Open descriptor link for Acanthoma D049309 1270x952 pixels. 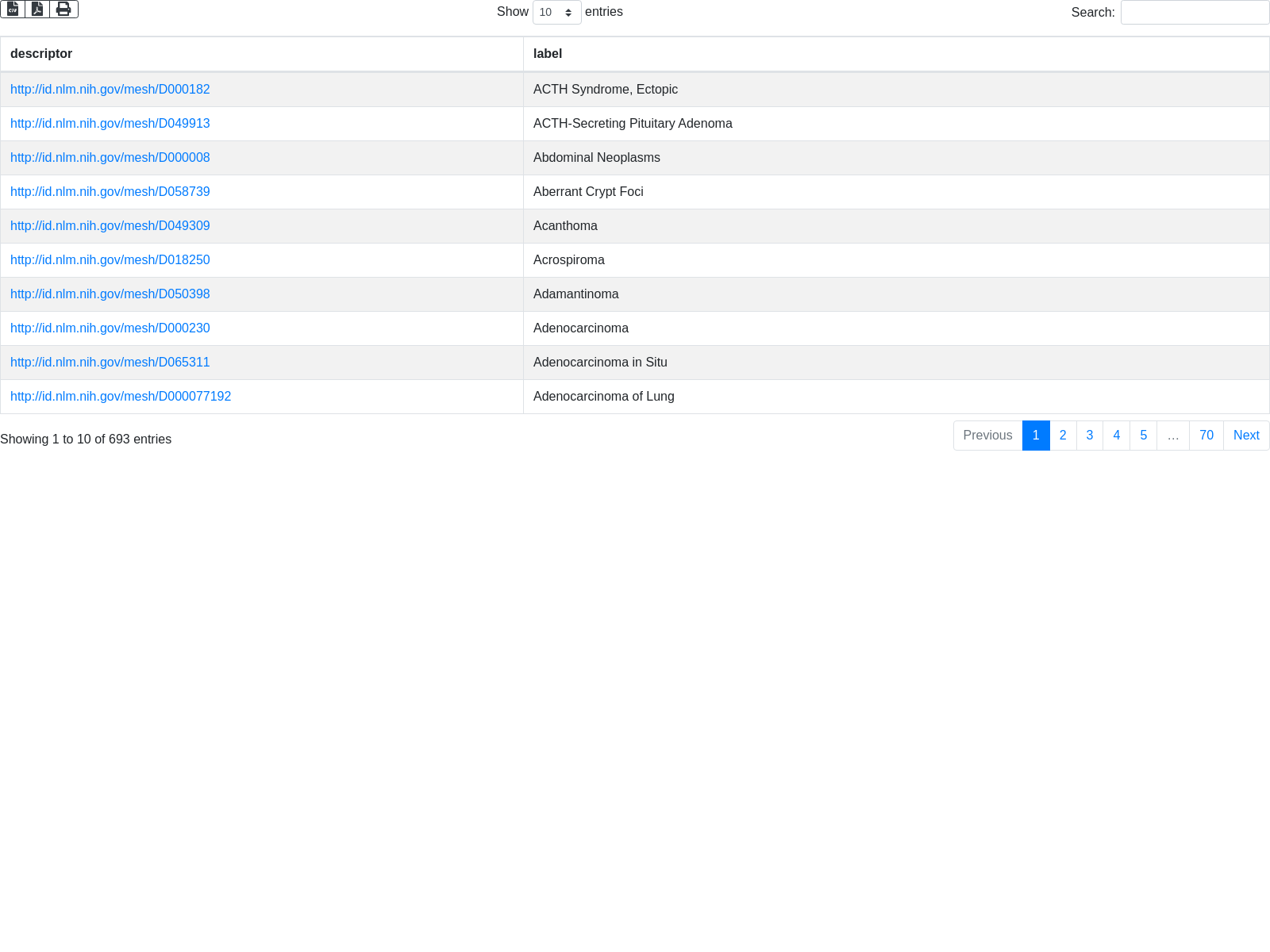(110, 226)
